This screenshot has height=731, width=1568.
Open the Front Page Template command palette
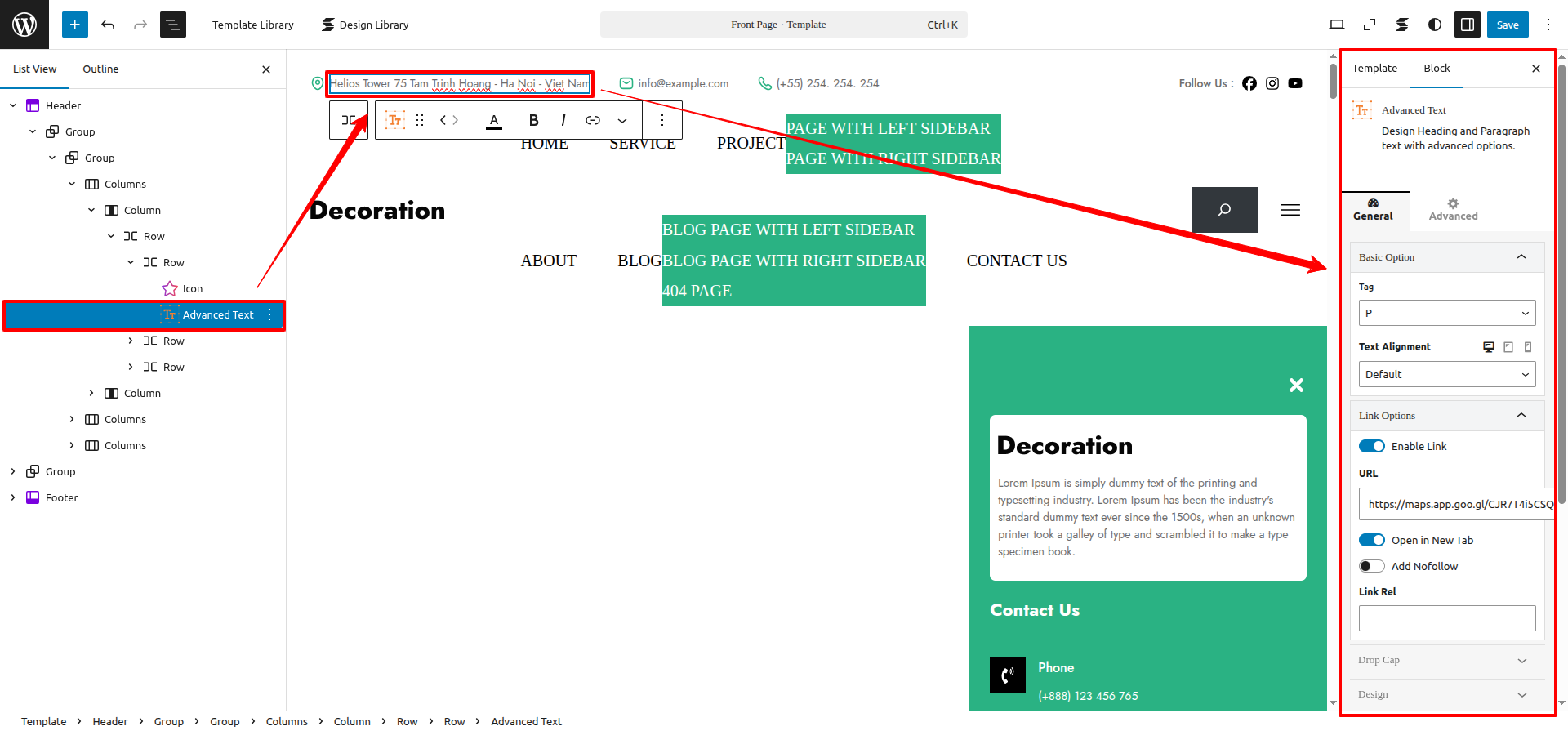784,25
